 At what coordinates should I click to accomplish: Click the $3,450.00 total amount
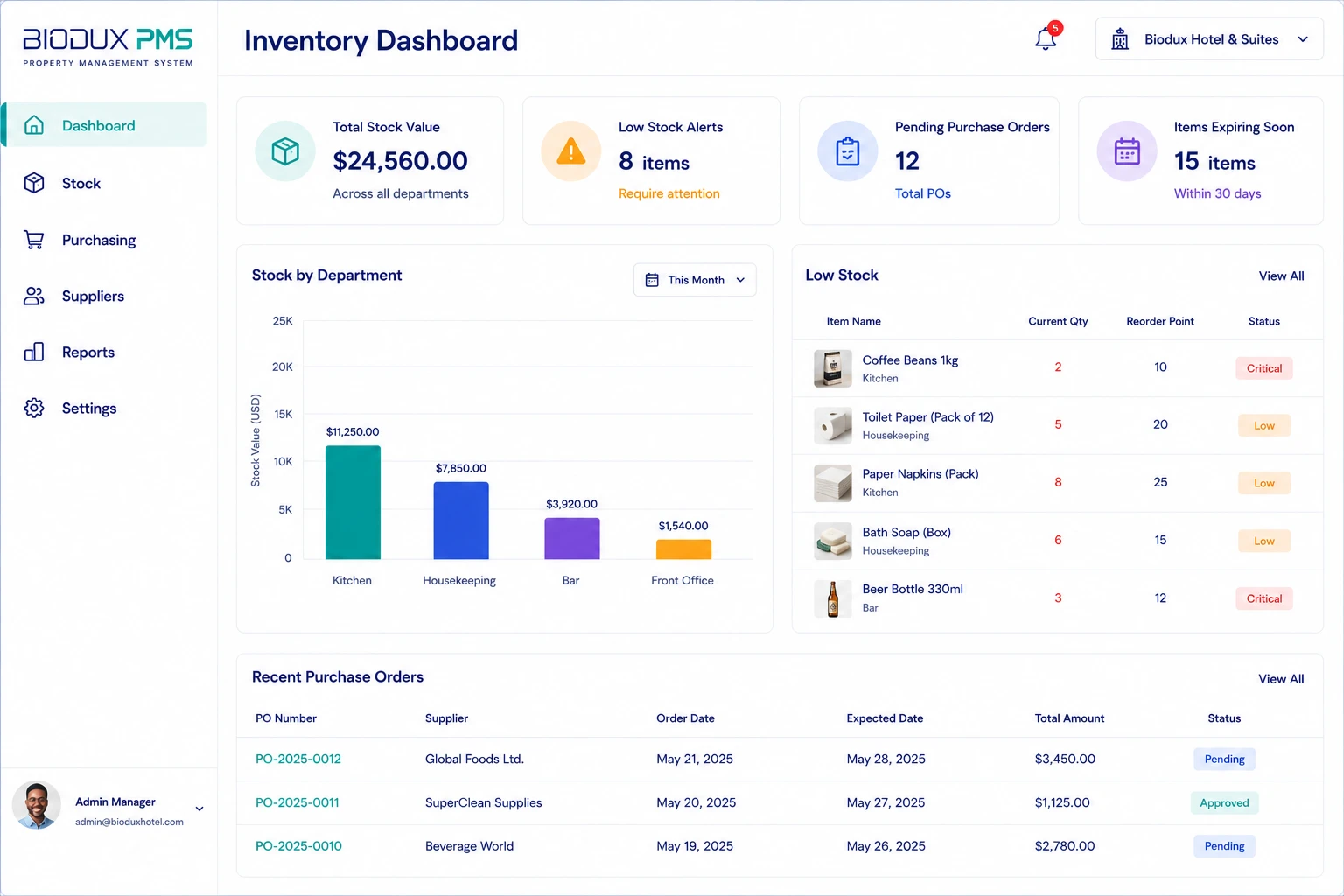(x=1065, y=759)
